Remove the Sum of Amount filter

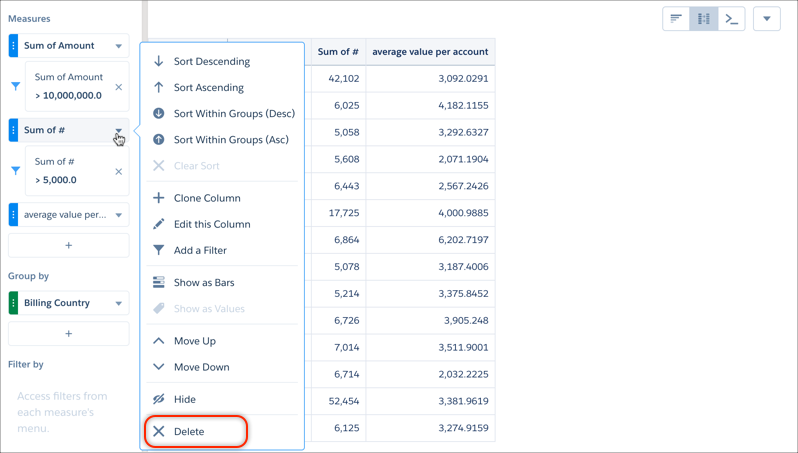click(x=119, y=87)
